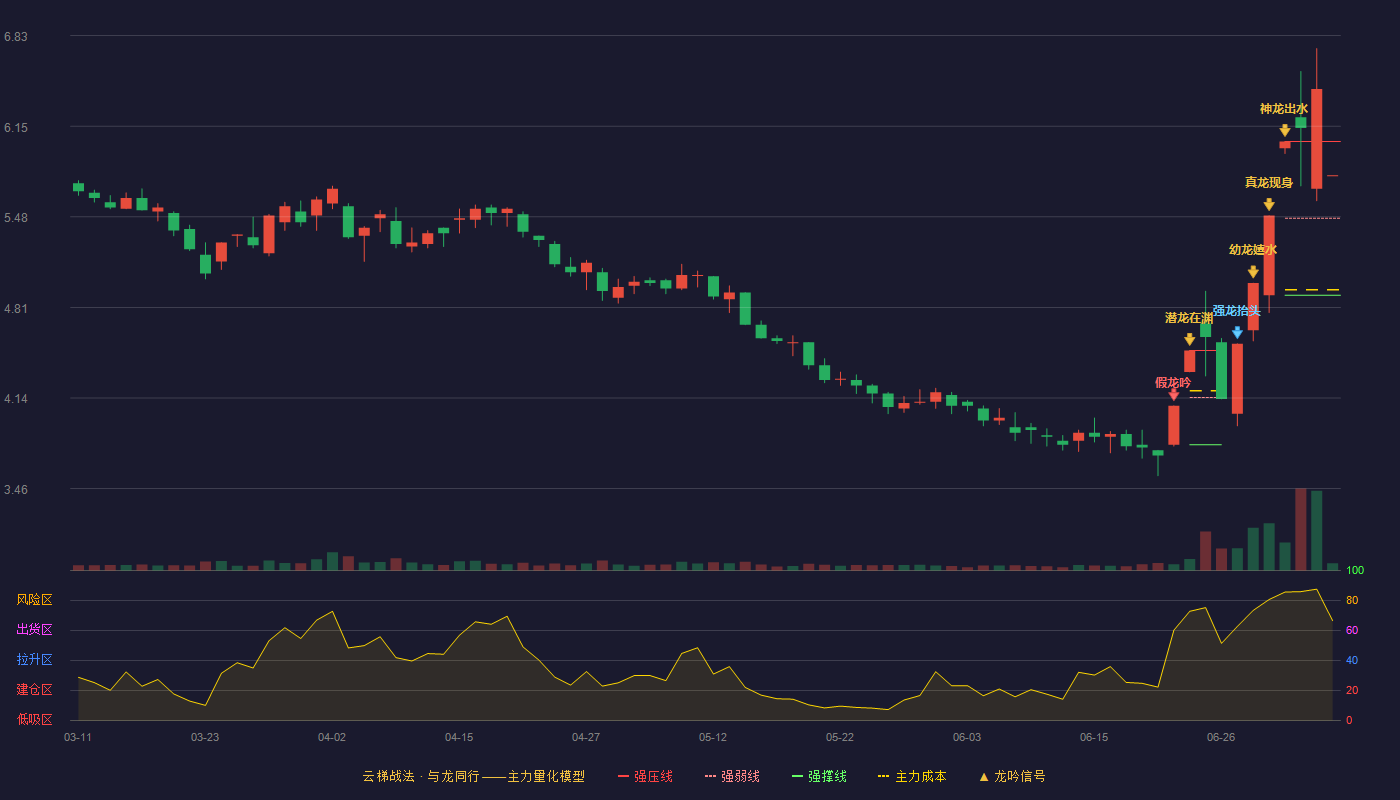Click the 风险区 zone label

[34, 600]
